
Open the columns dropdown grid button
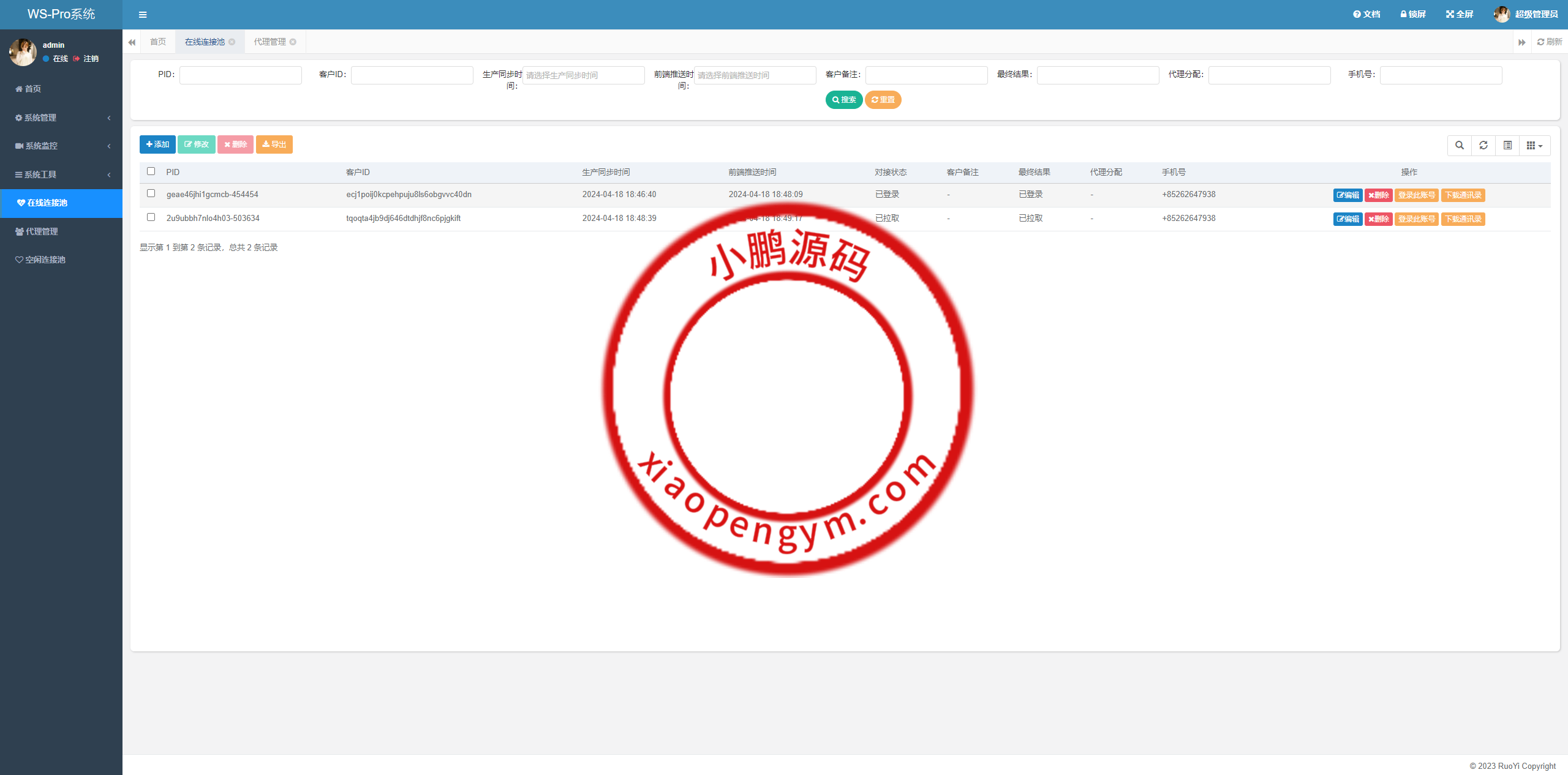pos(1534,145)
